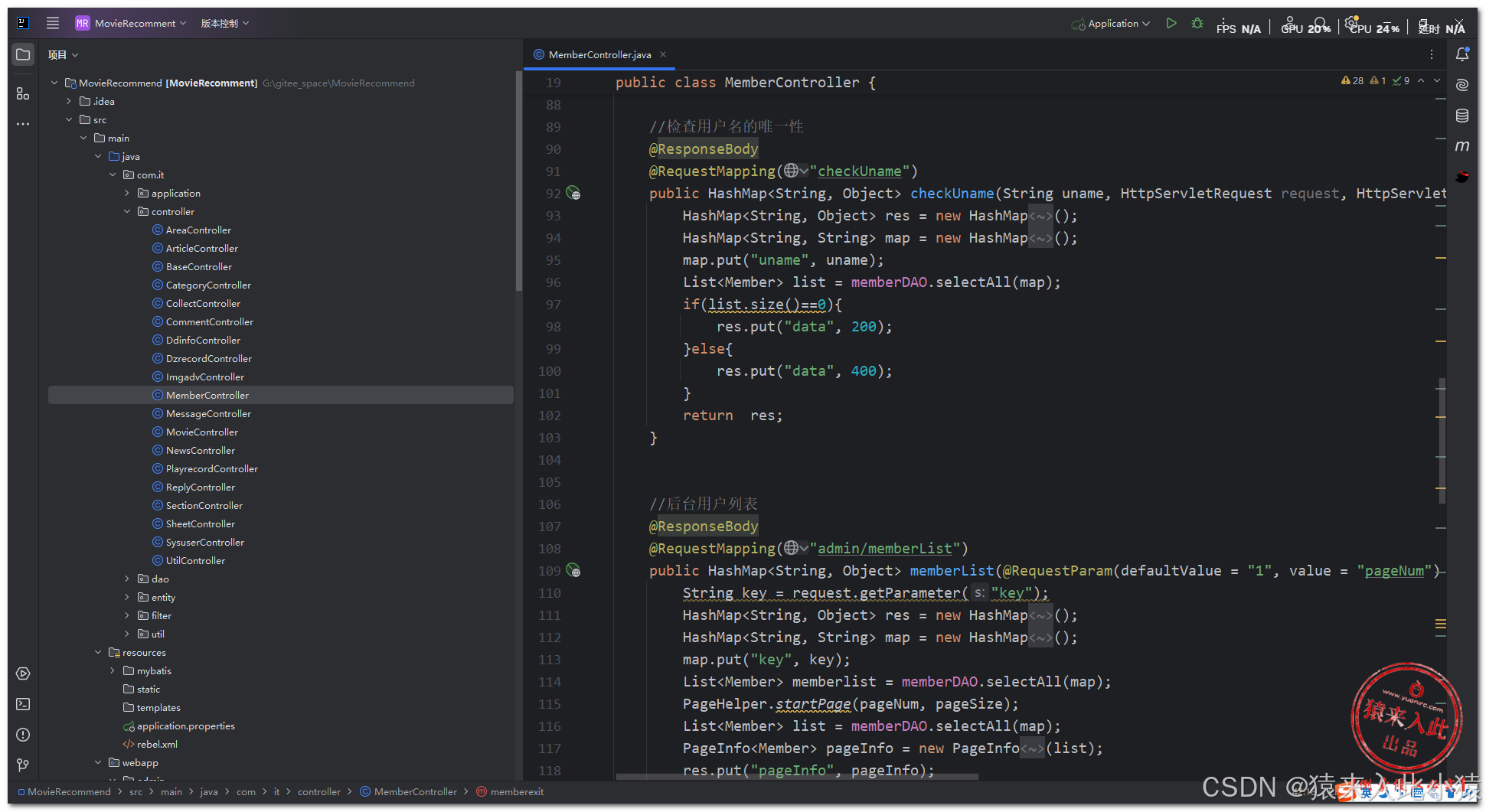This screenshot has width=1486, height=812.
Task: Open the 项目 view selector dropdown
Action: [64, 54]
